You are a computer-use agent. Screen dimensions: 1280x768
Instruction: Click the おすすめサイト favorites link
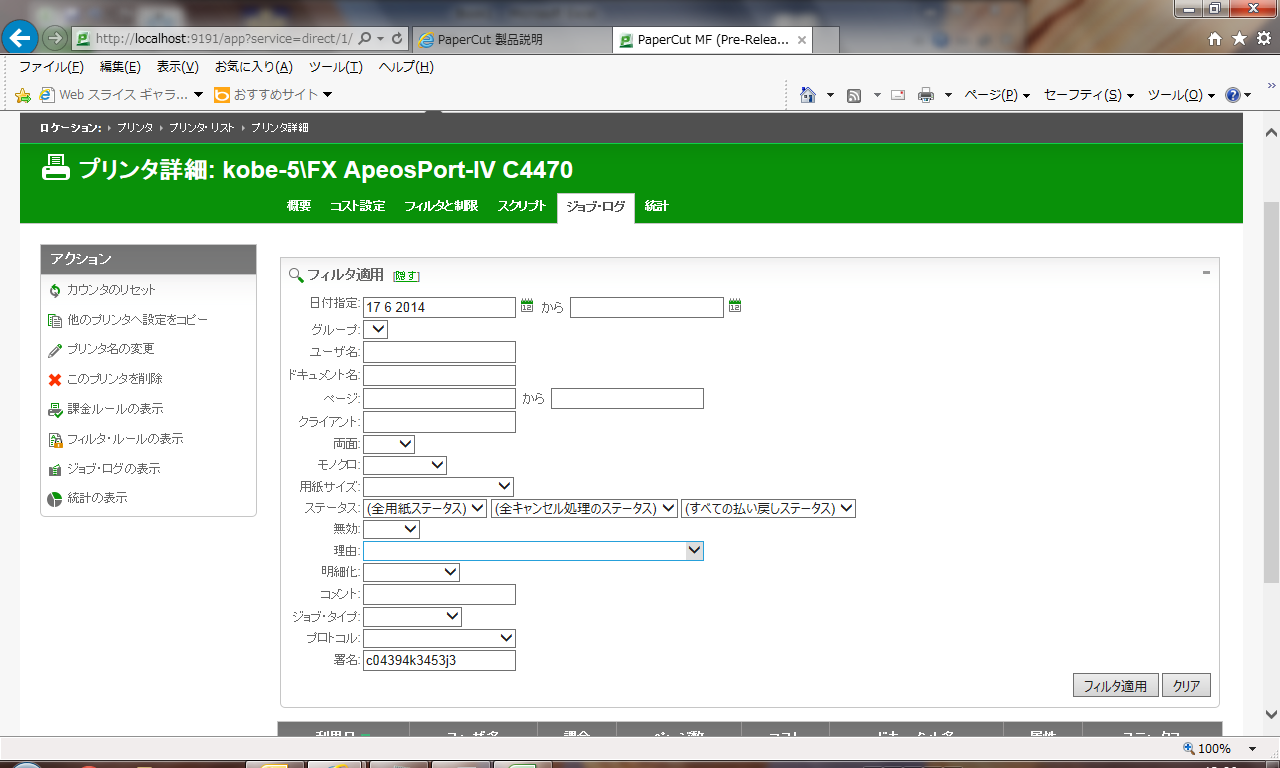coord(273,95)
